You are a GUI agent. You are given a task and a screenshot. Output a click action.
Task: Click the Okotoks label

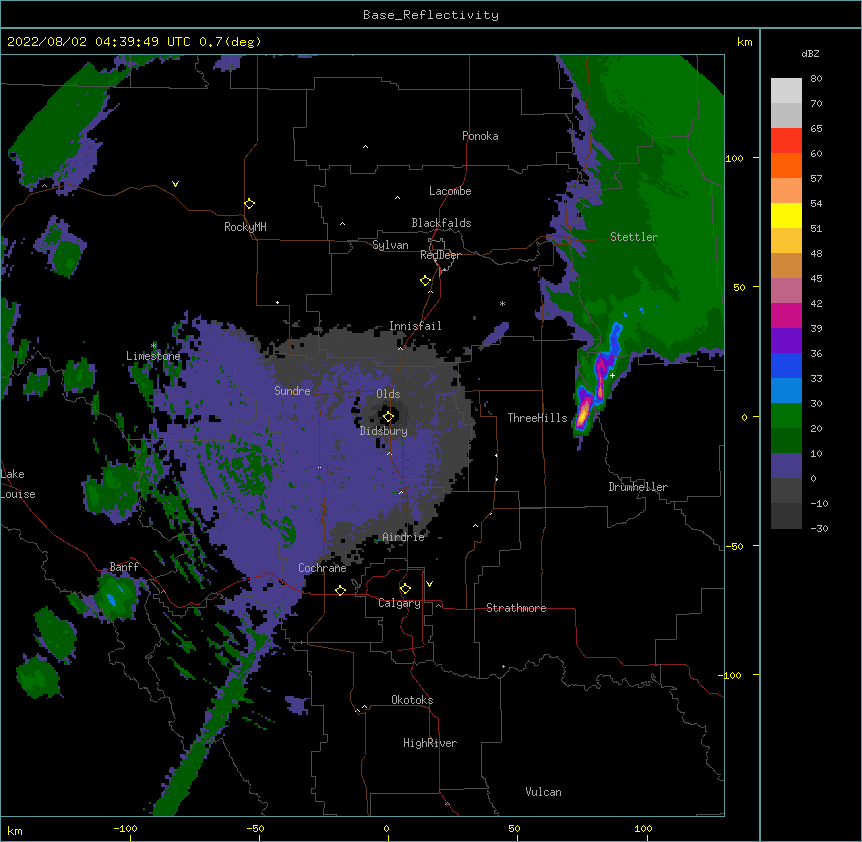point(412,700)
